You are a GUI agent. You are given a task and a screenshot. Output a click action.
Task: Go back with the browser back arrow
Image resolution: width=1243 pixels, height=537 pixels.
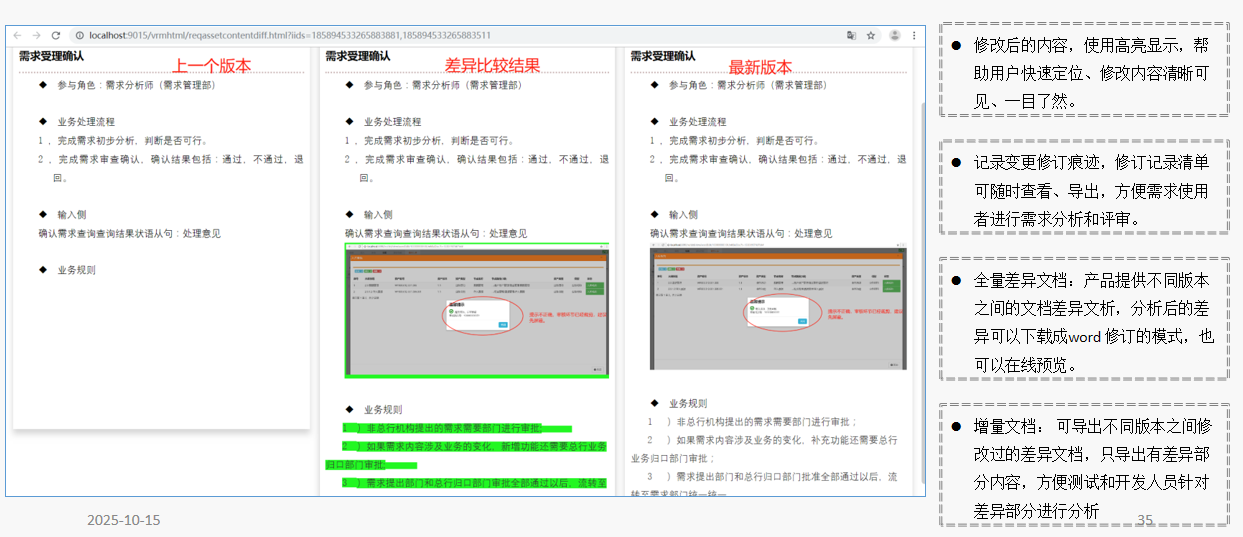point(18,35)
